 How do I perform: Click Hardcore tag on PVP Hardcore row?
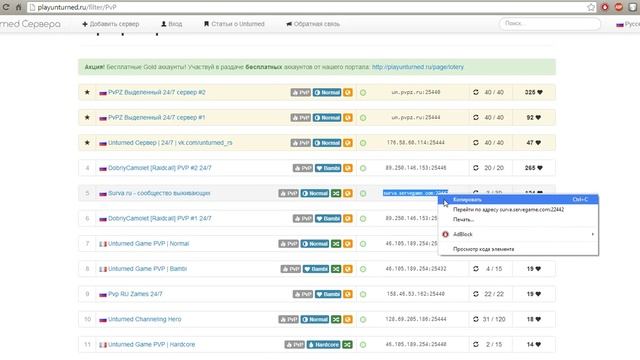pos(323,344)
